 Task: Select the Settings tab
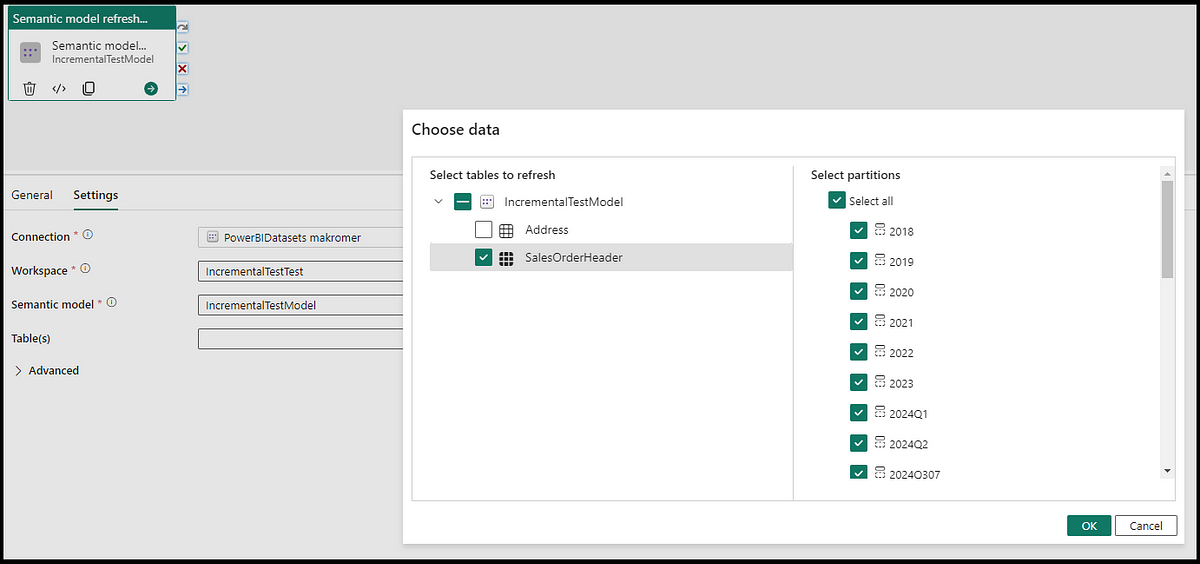point(95,195)
